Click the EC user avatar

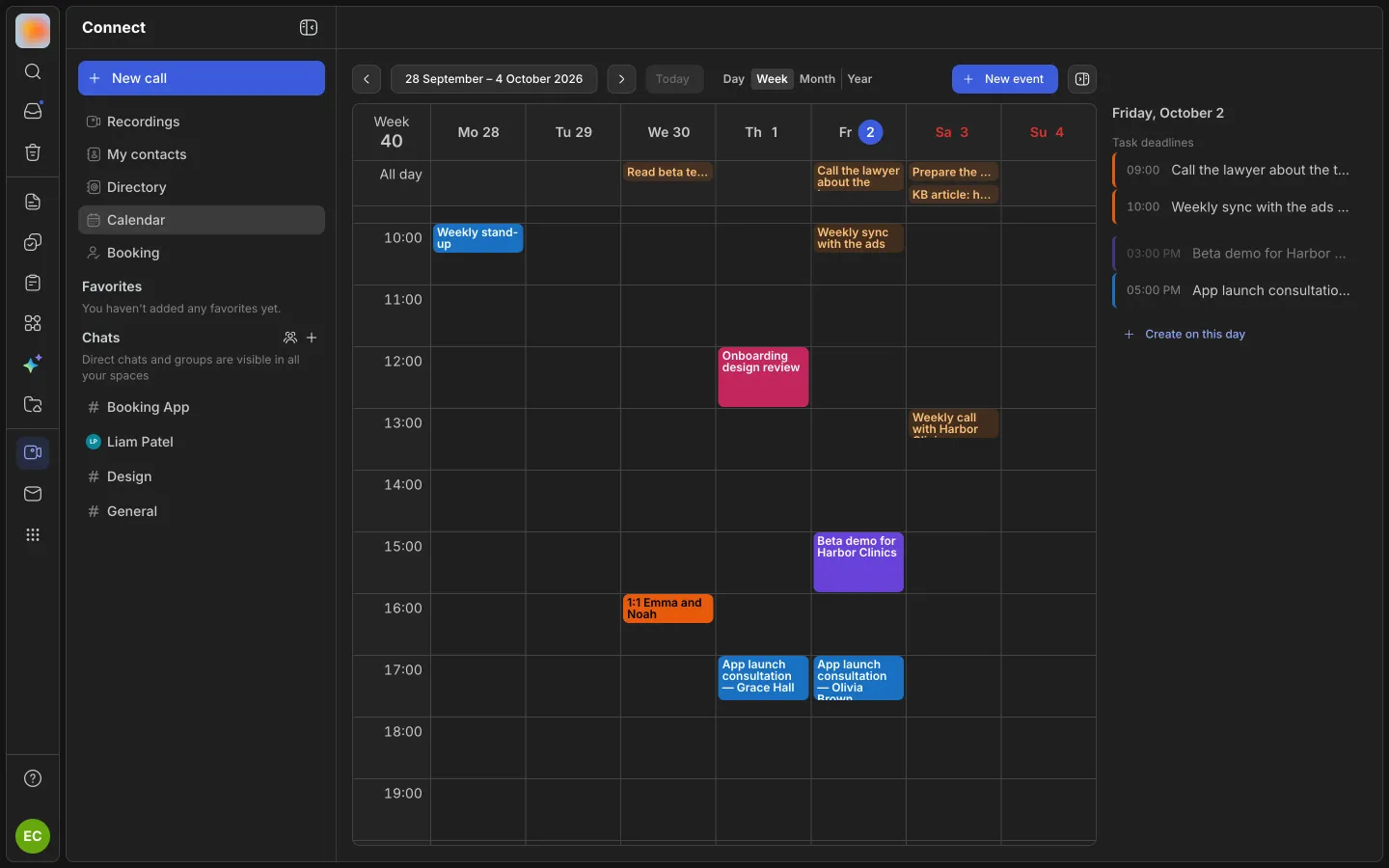(33, 836)
